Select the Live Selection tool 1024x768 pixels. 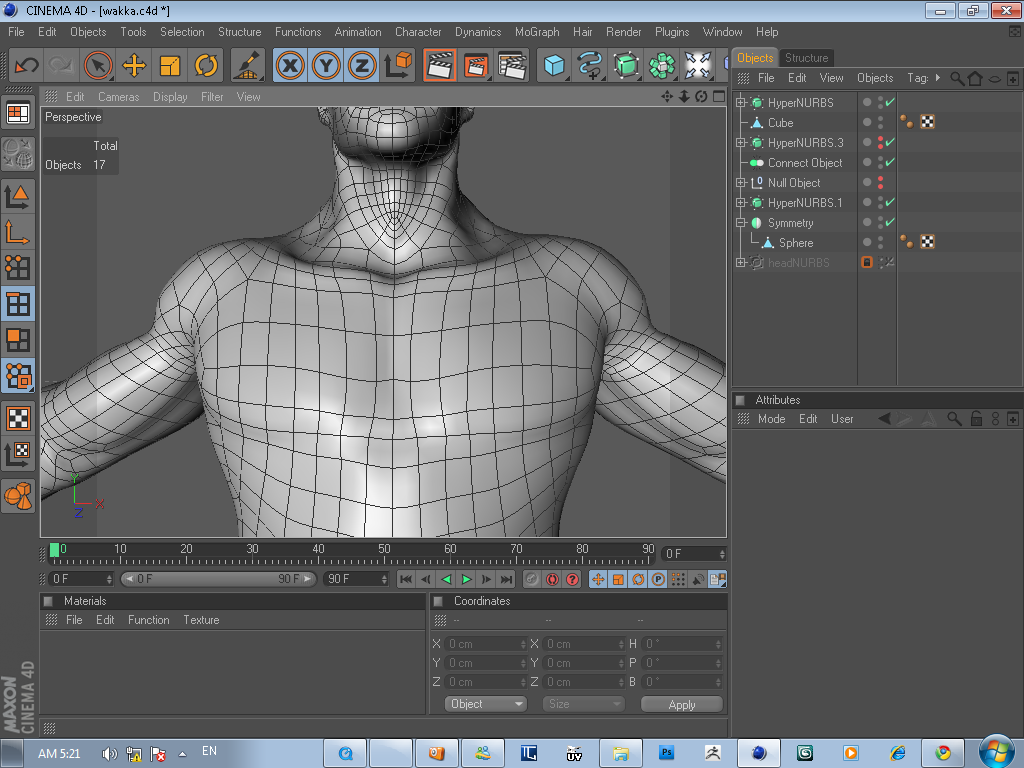point(98,65)
